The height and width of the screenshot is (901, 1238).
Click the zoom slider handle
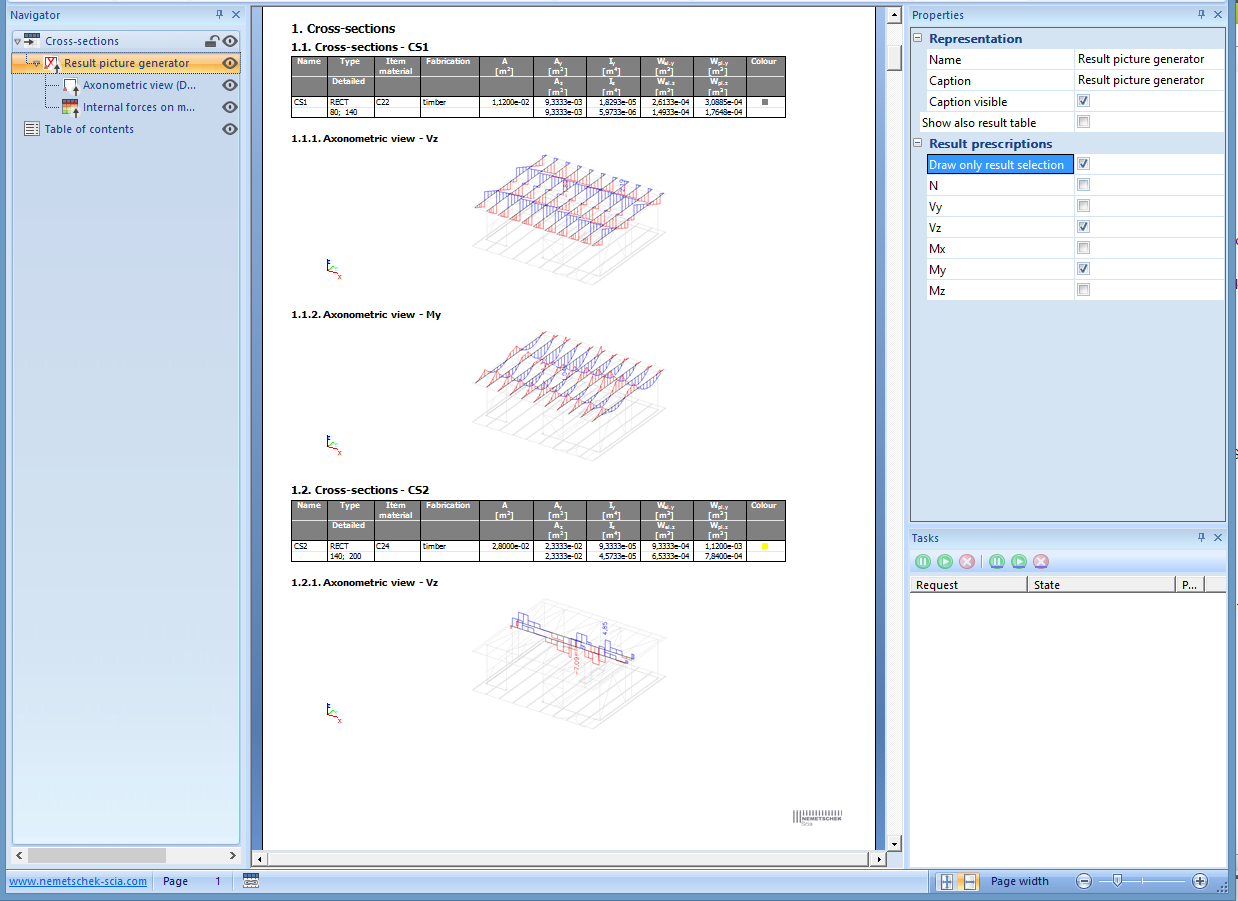coord(1117,881)
